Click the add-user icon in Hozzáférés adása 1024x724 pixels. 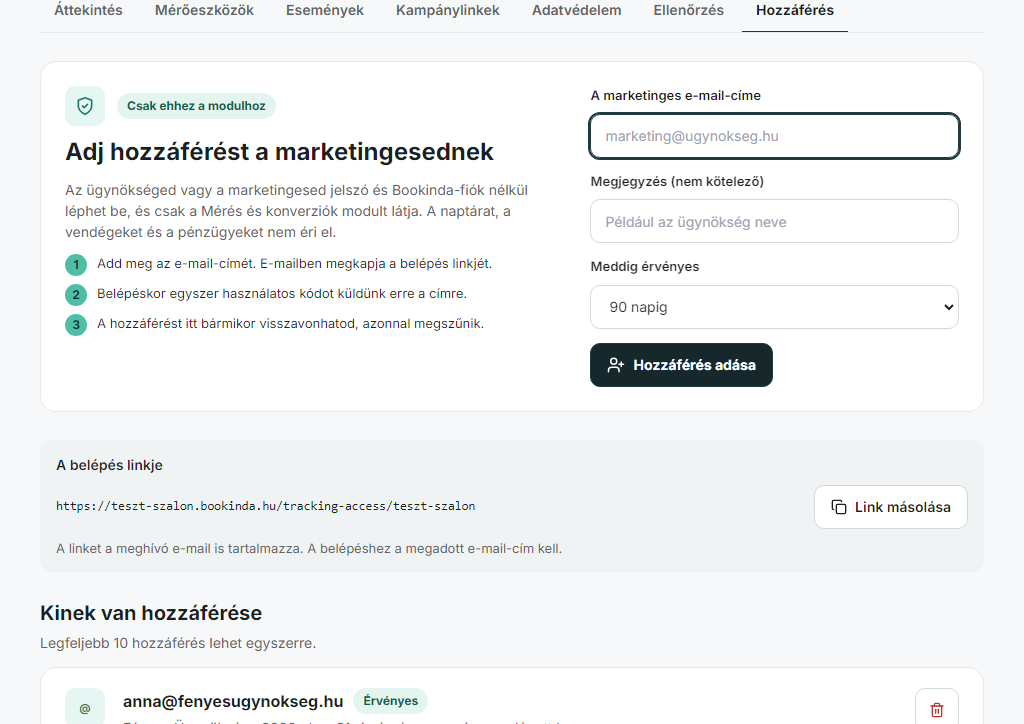[615, 365]
